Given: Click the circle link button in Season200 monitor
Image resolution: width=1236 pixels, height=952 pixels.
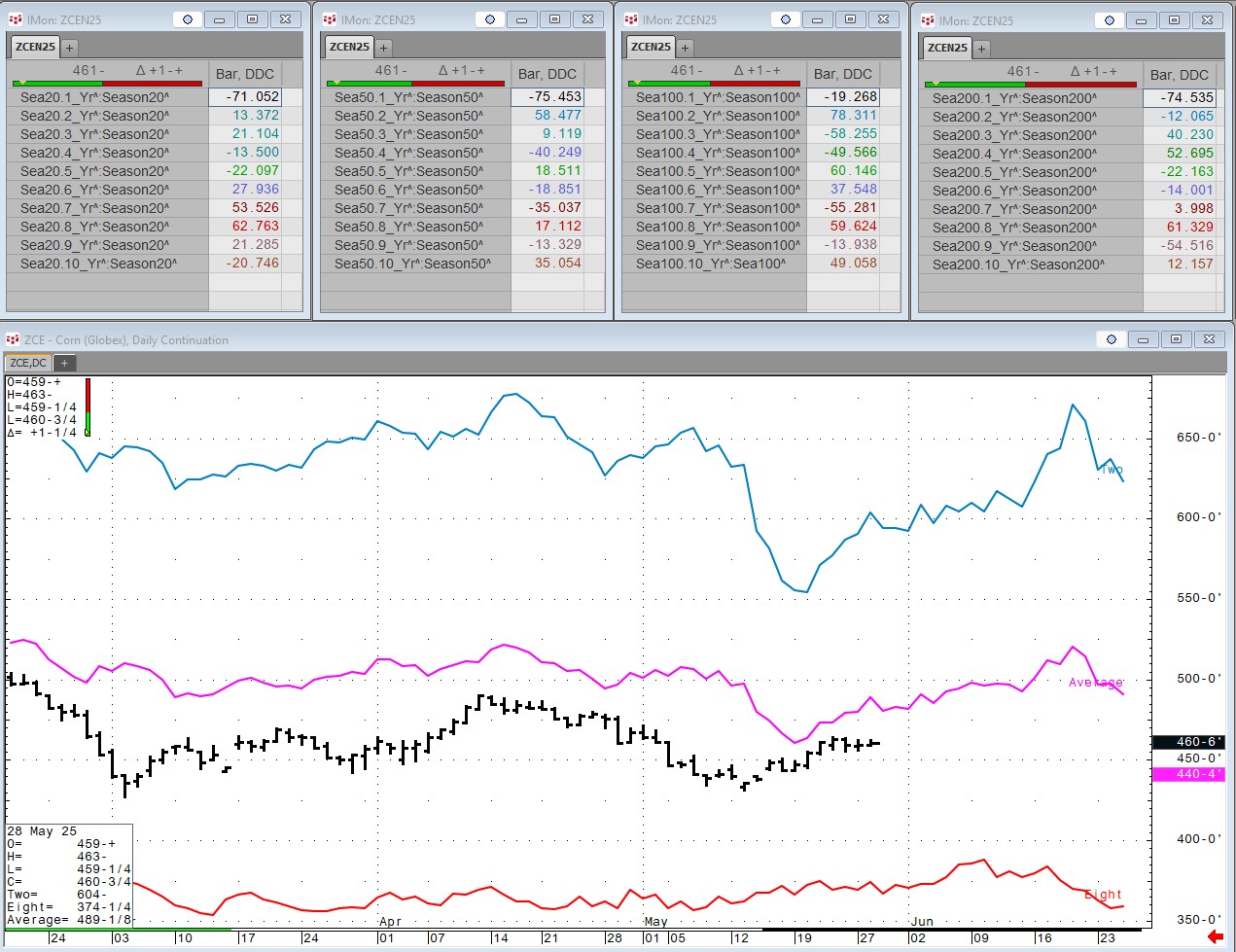Looking at the screenshot, I should click(1109, 20).
